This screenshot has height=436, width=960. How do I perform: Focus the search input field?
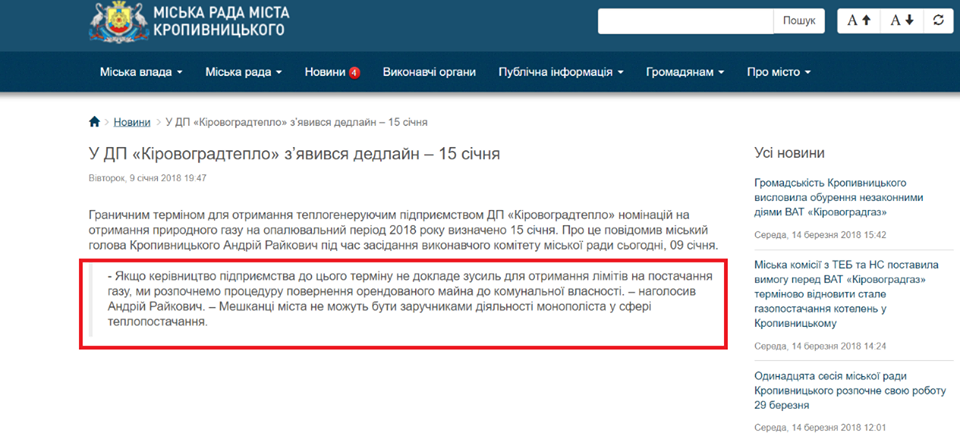pos(686,21)
